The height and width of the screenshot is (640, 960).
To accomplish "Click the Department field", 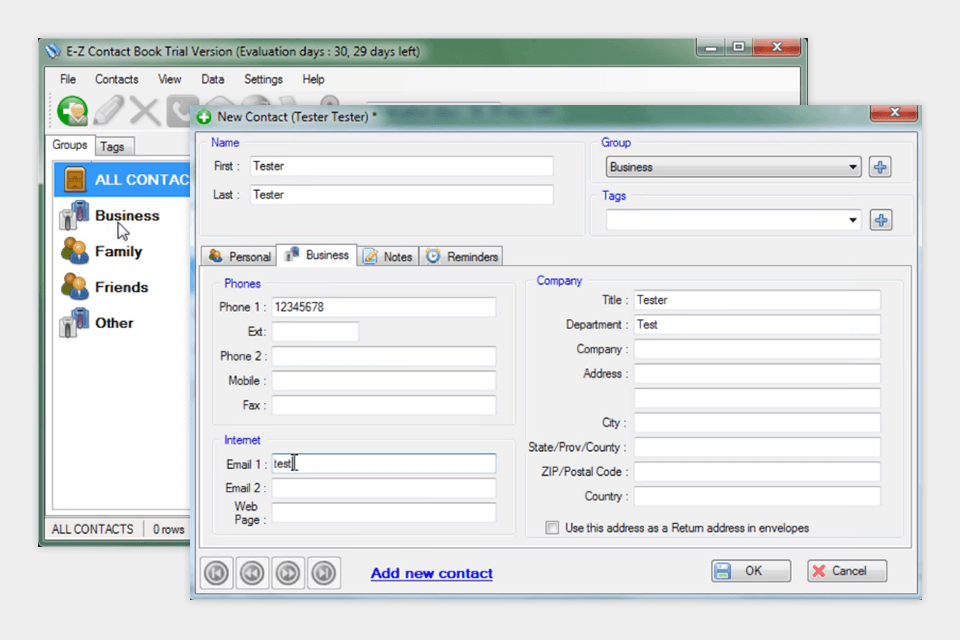I will (757, 325).
